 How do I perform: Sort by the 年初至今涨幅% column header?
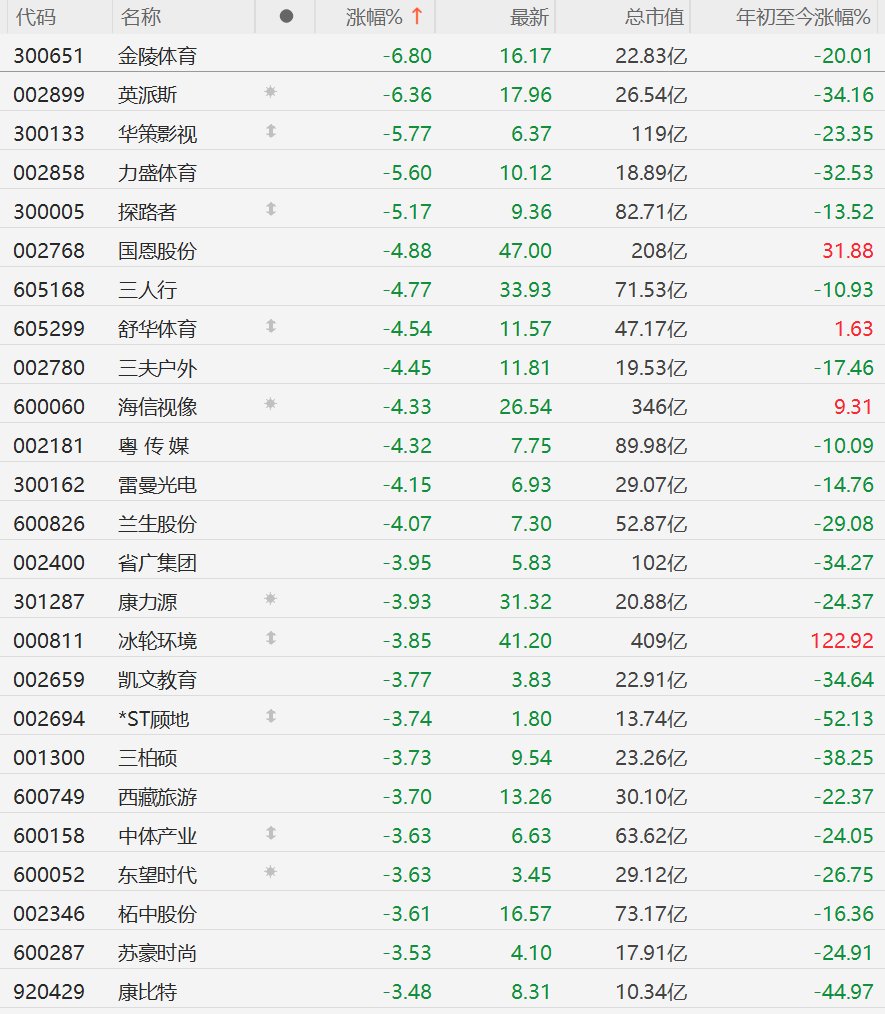[803, 17]
